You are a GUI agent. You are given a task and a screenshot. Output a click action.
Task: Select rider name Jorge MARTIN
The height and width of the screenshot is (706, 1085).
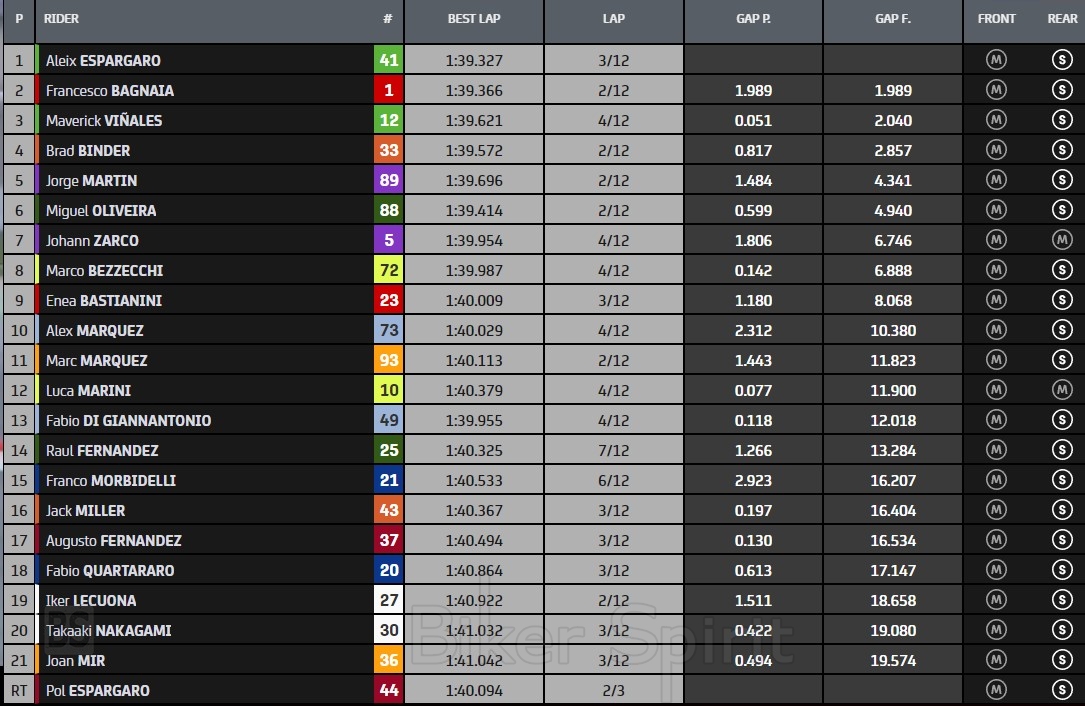click(92, 181)
